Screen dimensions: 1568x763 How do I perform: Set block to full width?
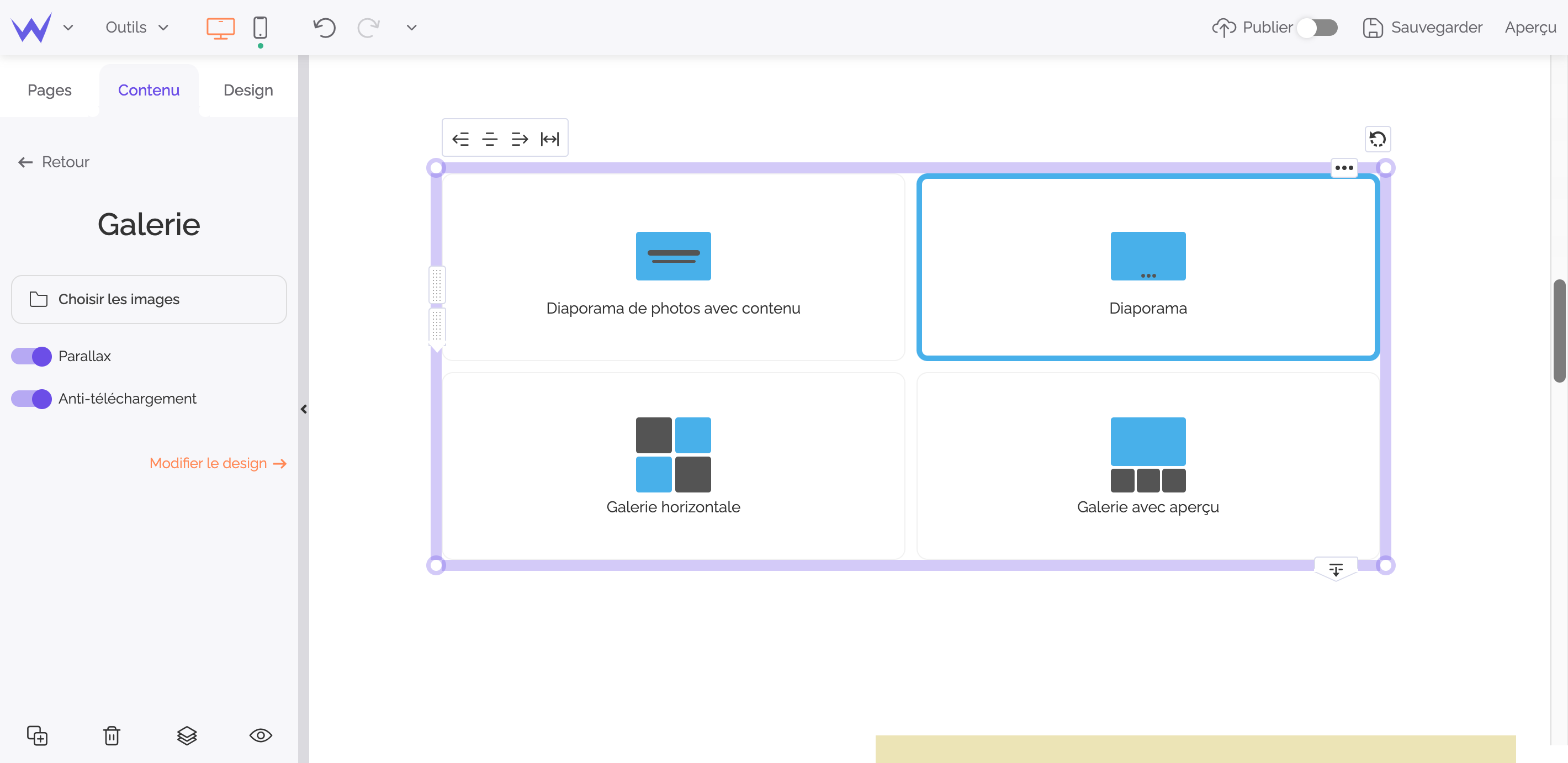(x=550, y=139)
